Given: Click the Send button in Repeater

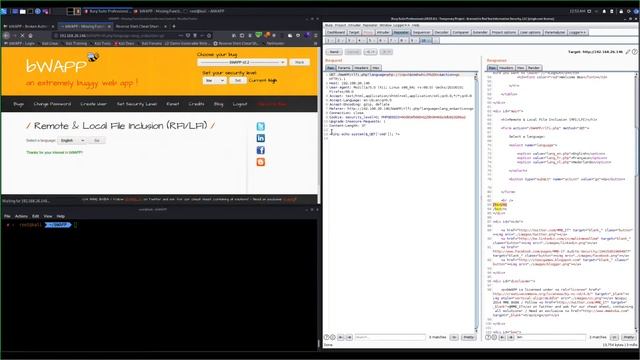Looking at the screenshot, I should tap(334, 52).
